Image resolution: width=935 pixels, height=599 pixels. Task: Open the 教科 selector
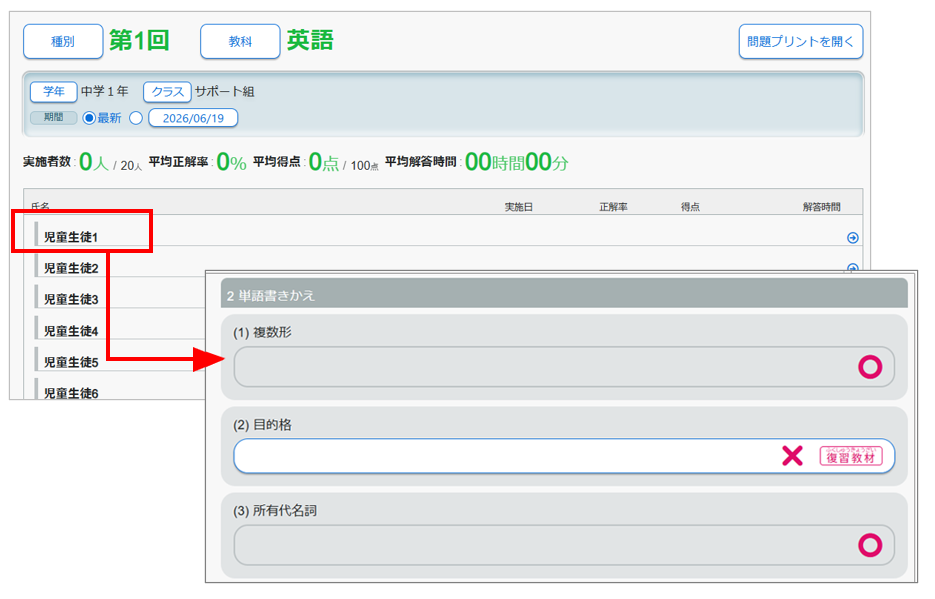240,42
